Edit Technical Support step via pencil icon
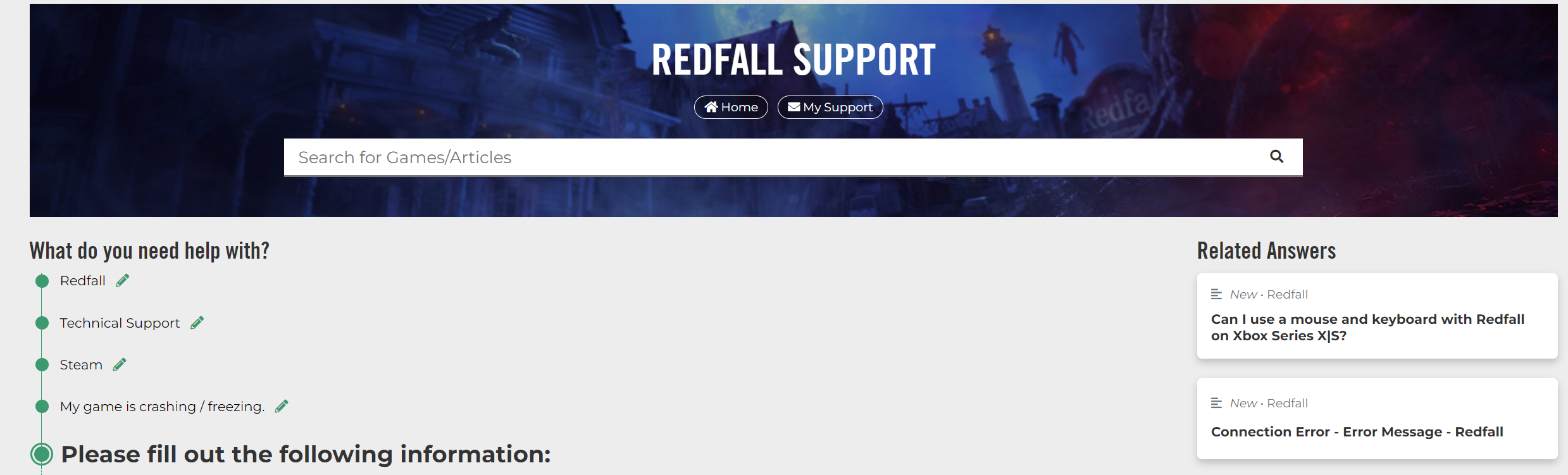The image size is (1568, 475). coord(197,323)
